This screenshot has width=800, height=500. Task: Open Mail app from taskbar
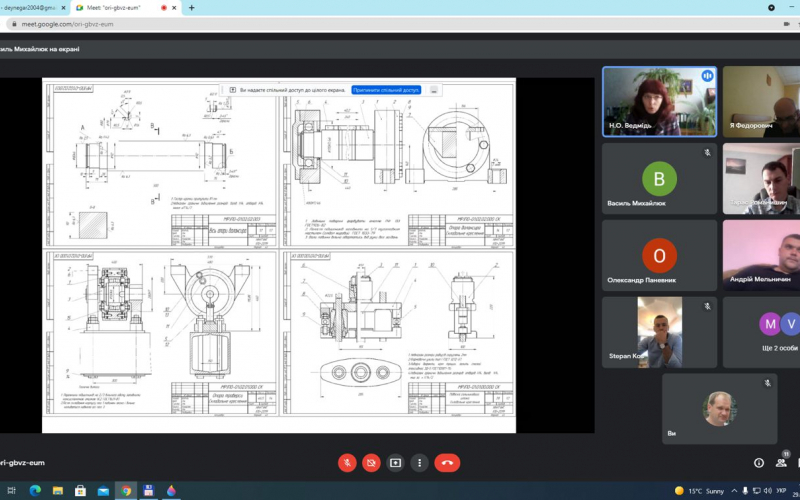[x=103, y=491]
